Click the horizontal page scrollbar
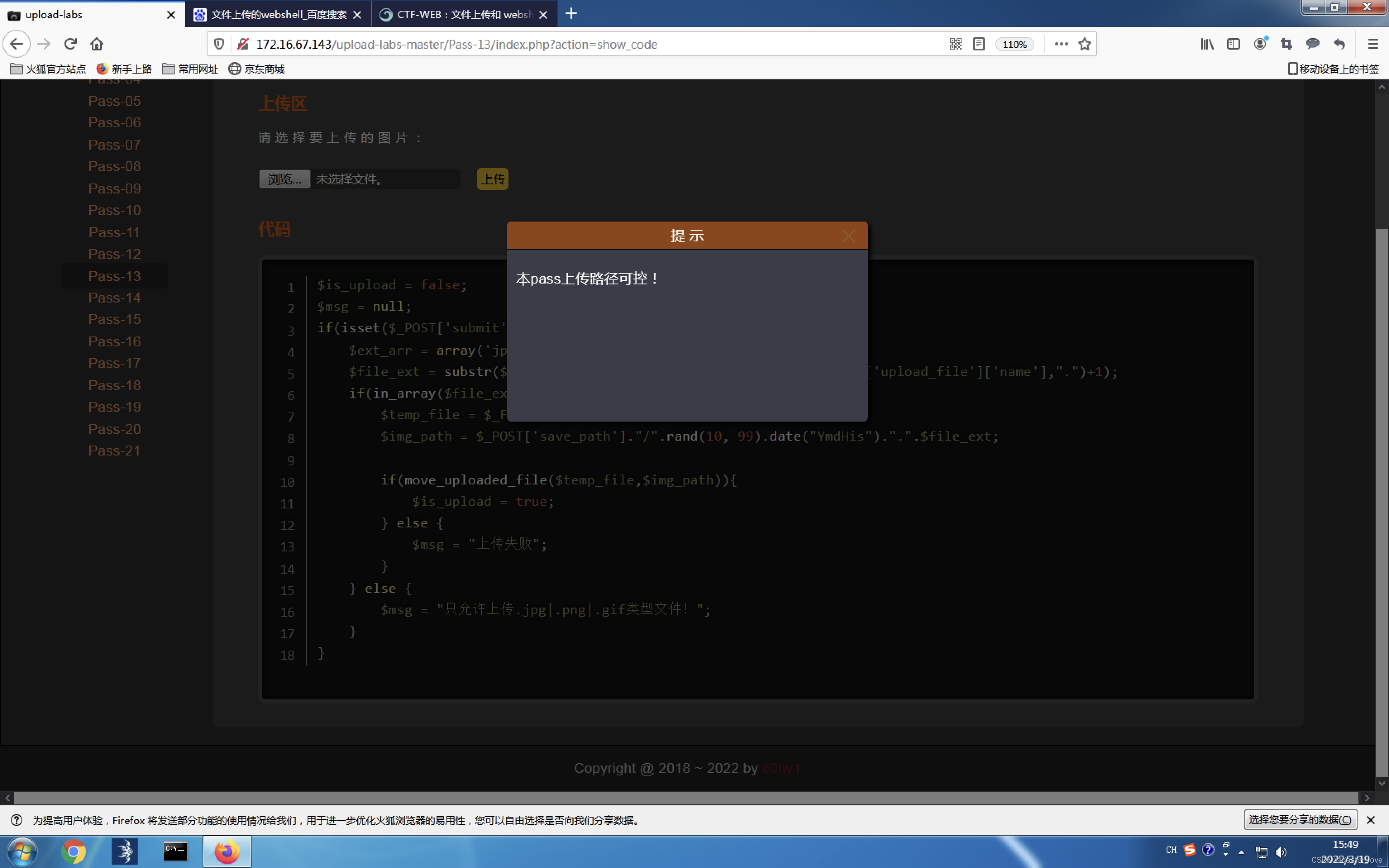1389x868 pixels. 685,798
